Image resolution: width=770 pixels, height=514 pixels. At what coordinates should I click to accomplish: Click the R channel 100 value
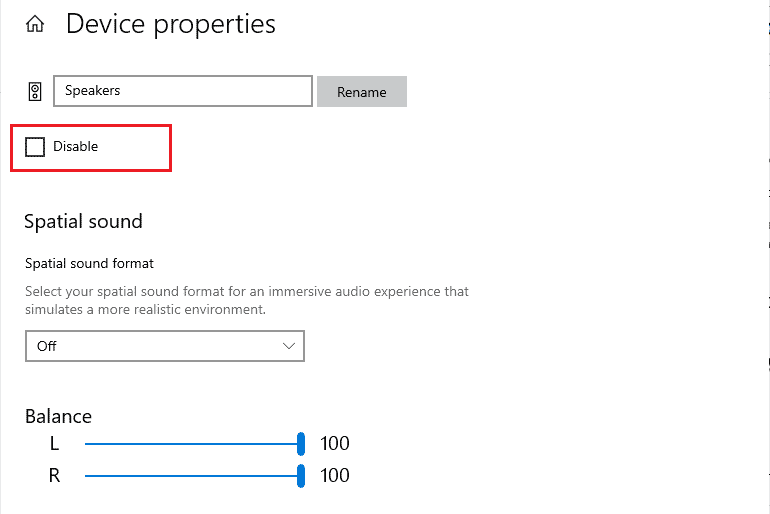pyautogui.click(x=335, y=475)
